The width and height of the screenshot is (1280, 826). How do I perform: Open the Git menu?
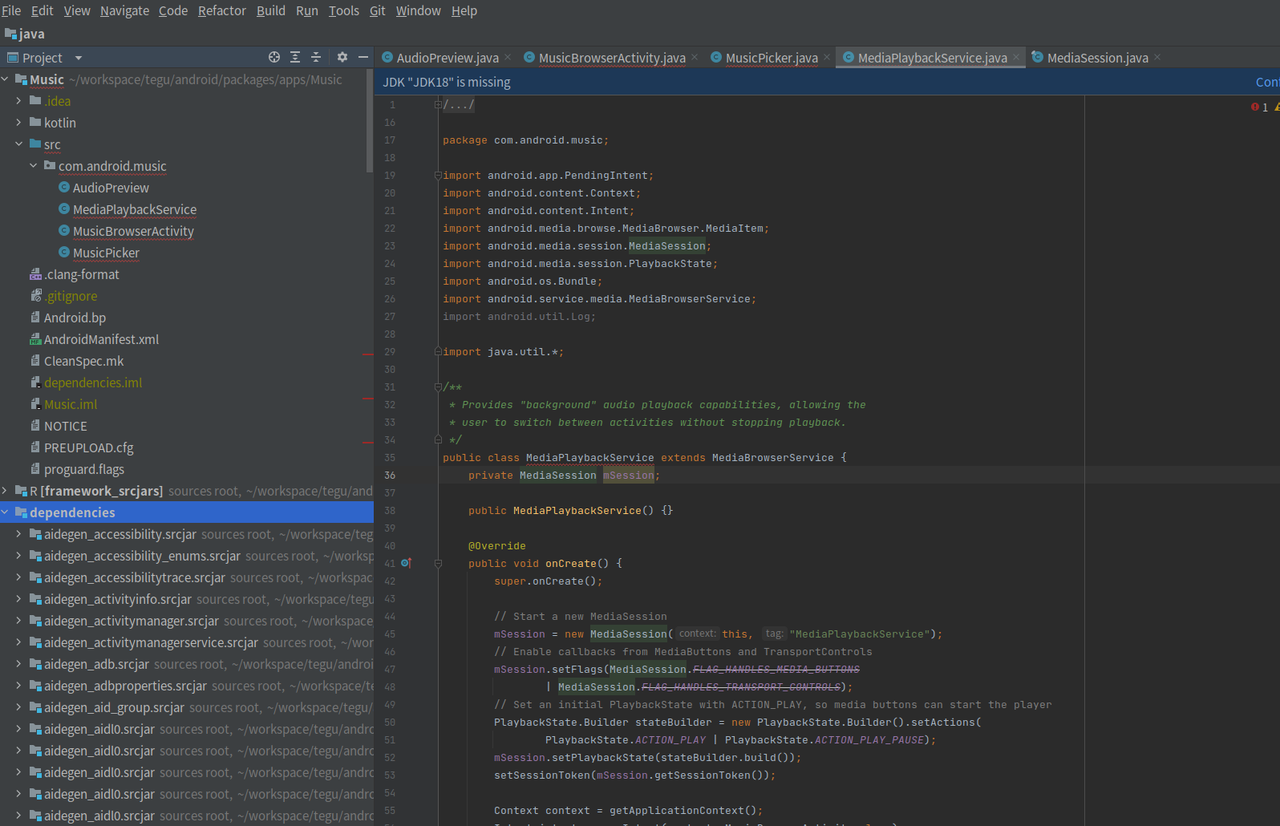coord(378,10)
